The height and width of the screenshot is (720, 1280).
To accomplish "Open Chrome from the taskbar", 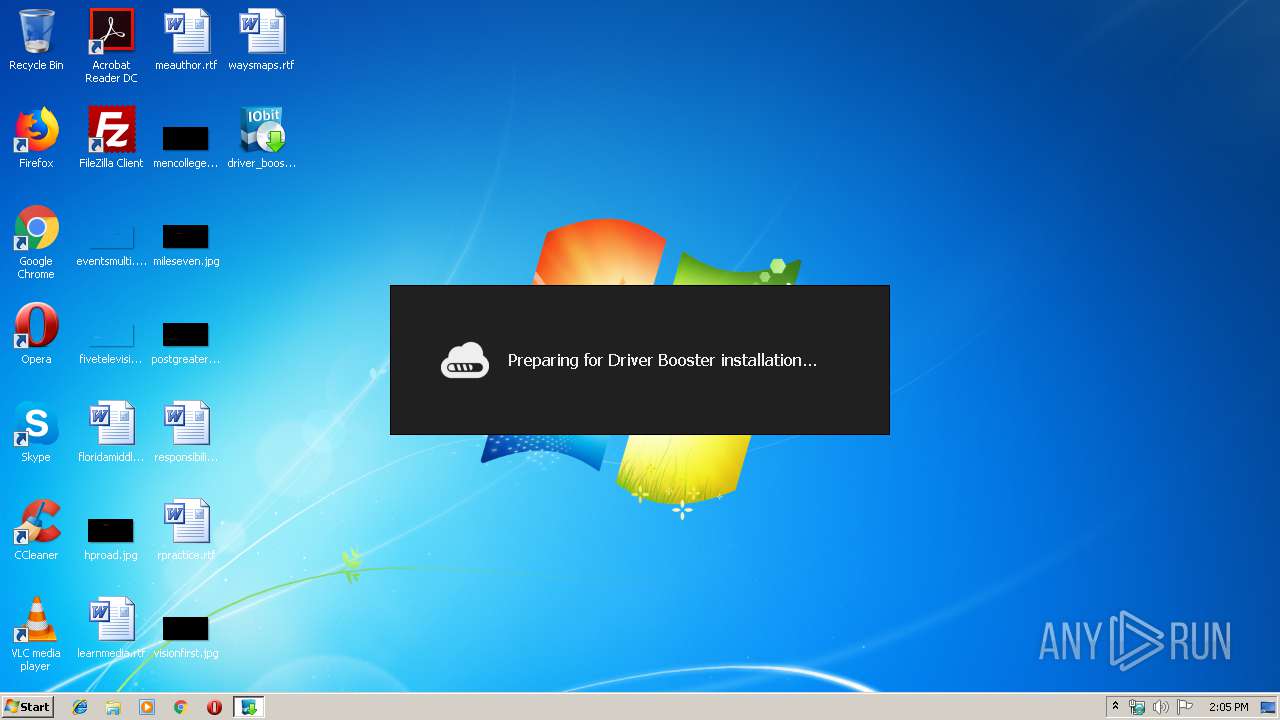I will tap(181, 707).
